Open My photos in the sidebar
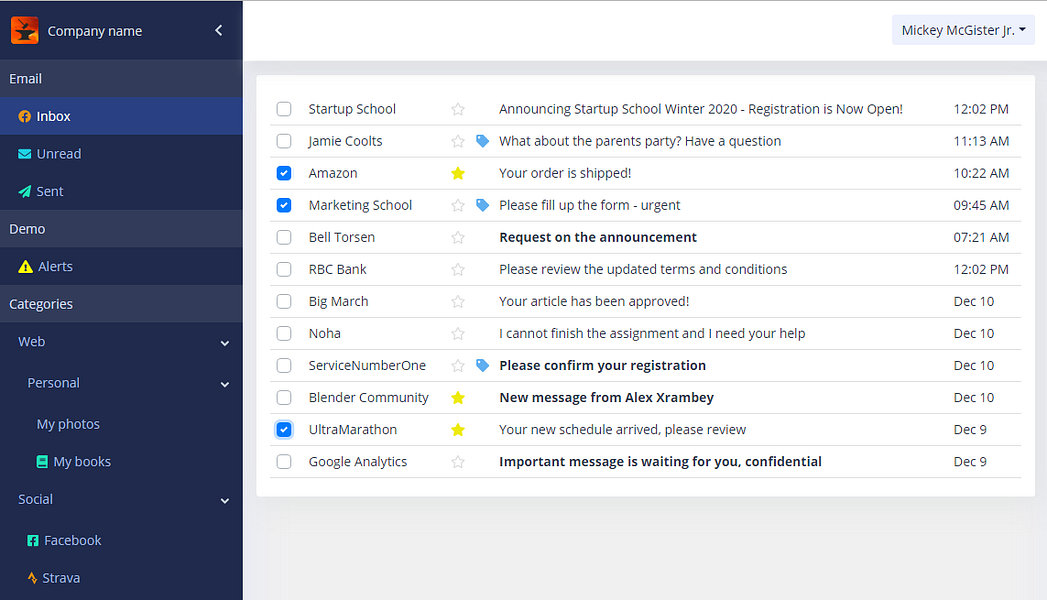1047x600 pixels. pos(68,424)
